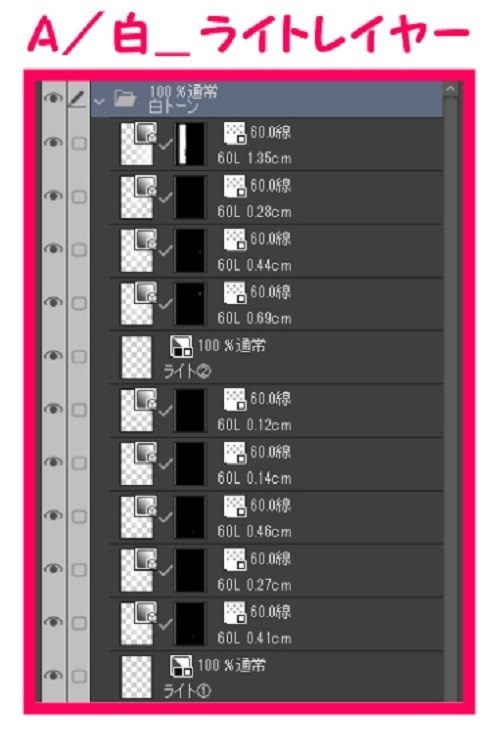The image size is (500, 738).
Task: Click the tone icon on the 60L 0.46cm layer
Action: [x=235, y=506]
